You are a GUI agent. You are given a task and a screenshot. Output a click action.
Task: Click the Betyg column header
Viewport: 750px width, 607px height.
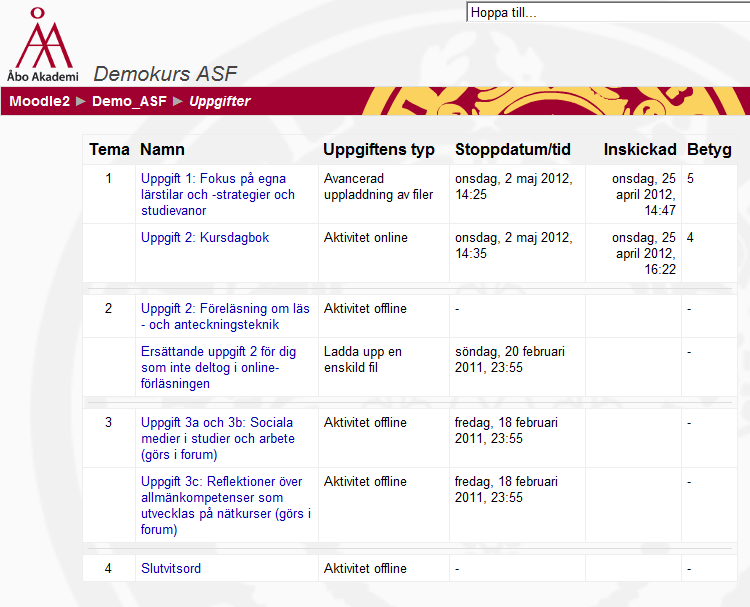pyautogui.click(x=709, y=149)
